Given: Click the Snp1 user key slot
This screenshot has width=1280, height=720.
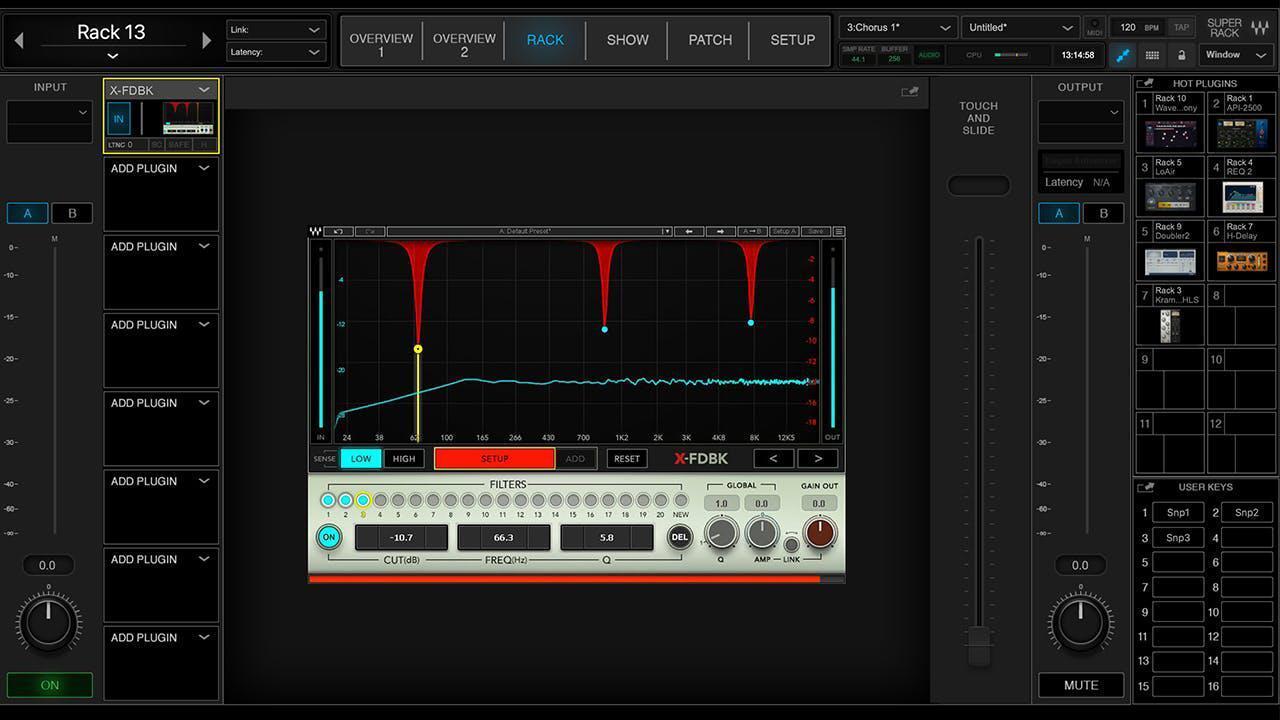Looking at the screenshot, I should pyautogui.click(x=1177, y=512).
